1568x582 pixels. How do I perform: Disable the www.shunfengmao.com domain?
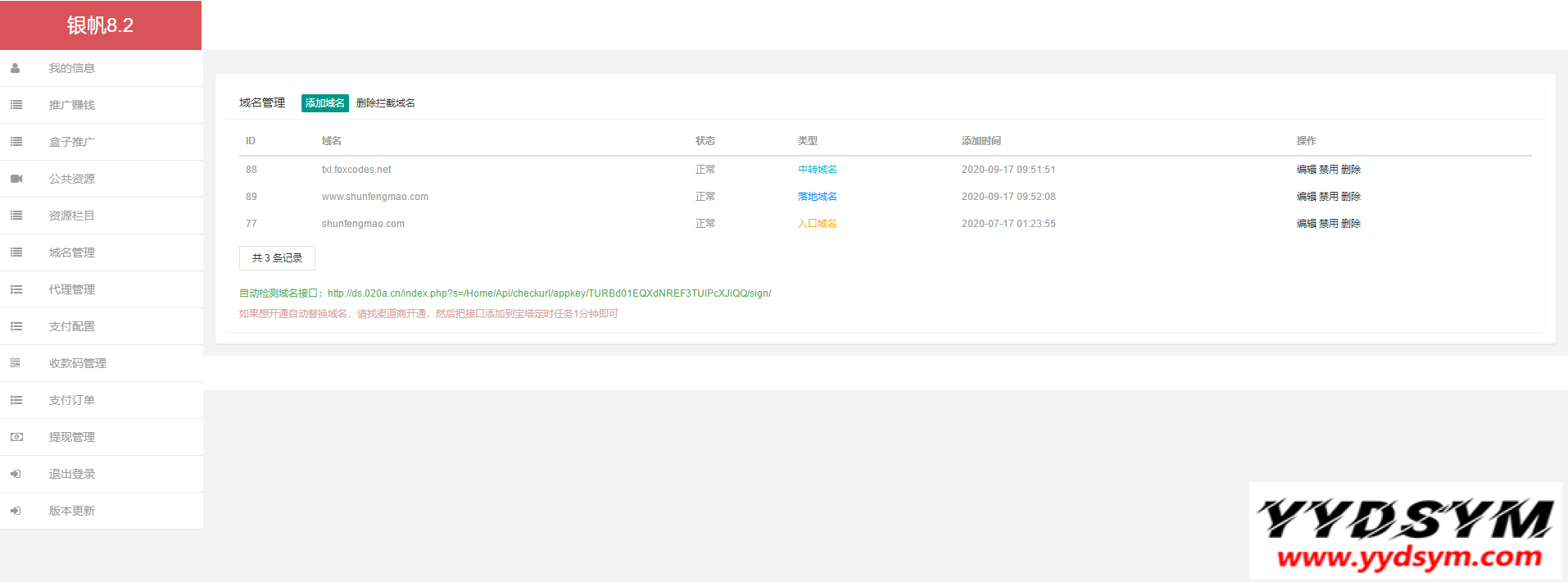[1328, 197]
